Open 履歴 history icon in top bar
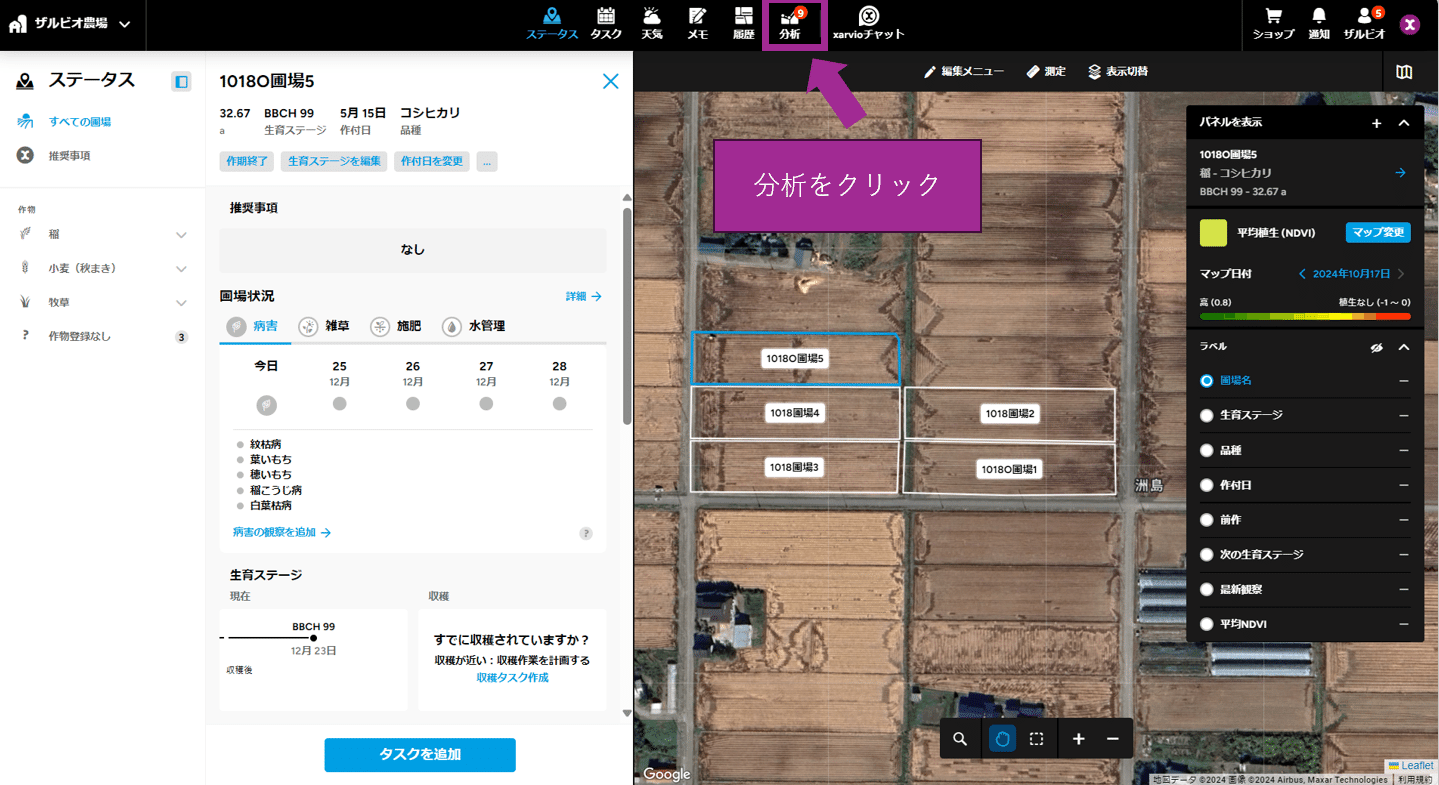1439x785 pixels. (743, 23)
